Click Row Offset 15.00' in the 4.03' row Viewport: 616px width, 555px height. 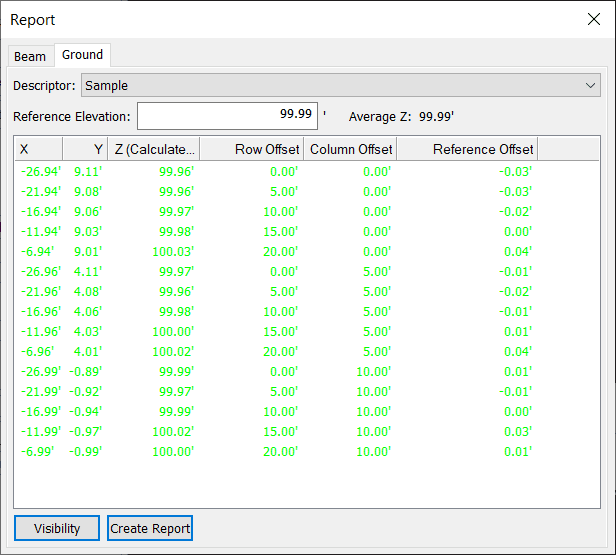[x=281, y=332]
